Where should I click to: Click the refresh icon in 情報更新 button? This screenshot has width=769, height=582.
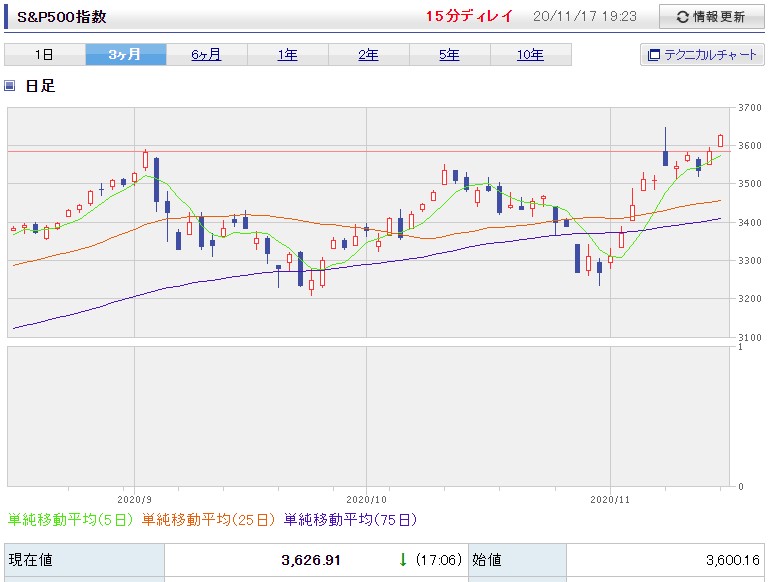tap(683, 17)
